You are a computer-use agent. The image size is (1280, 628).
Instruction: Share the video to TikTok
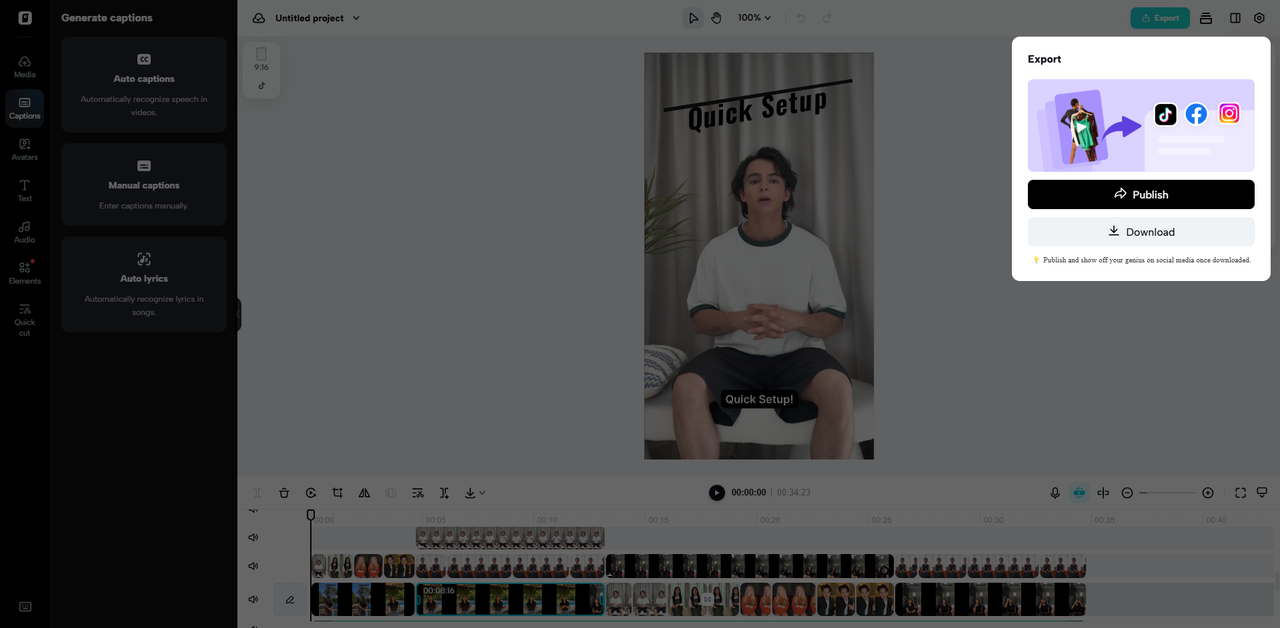tap(1165, 114)
